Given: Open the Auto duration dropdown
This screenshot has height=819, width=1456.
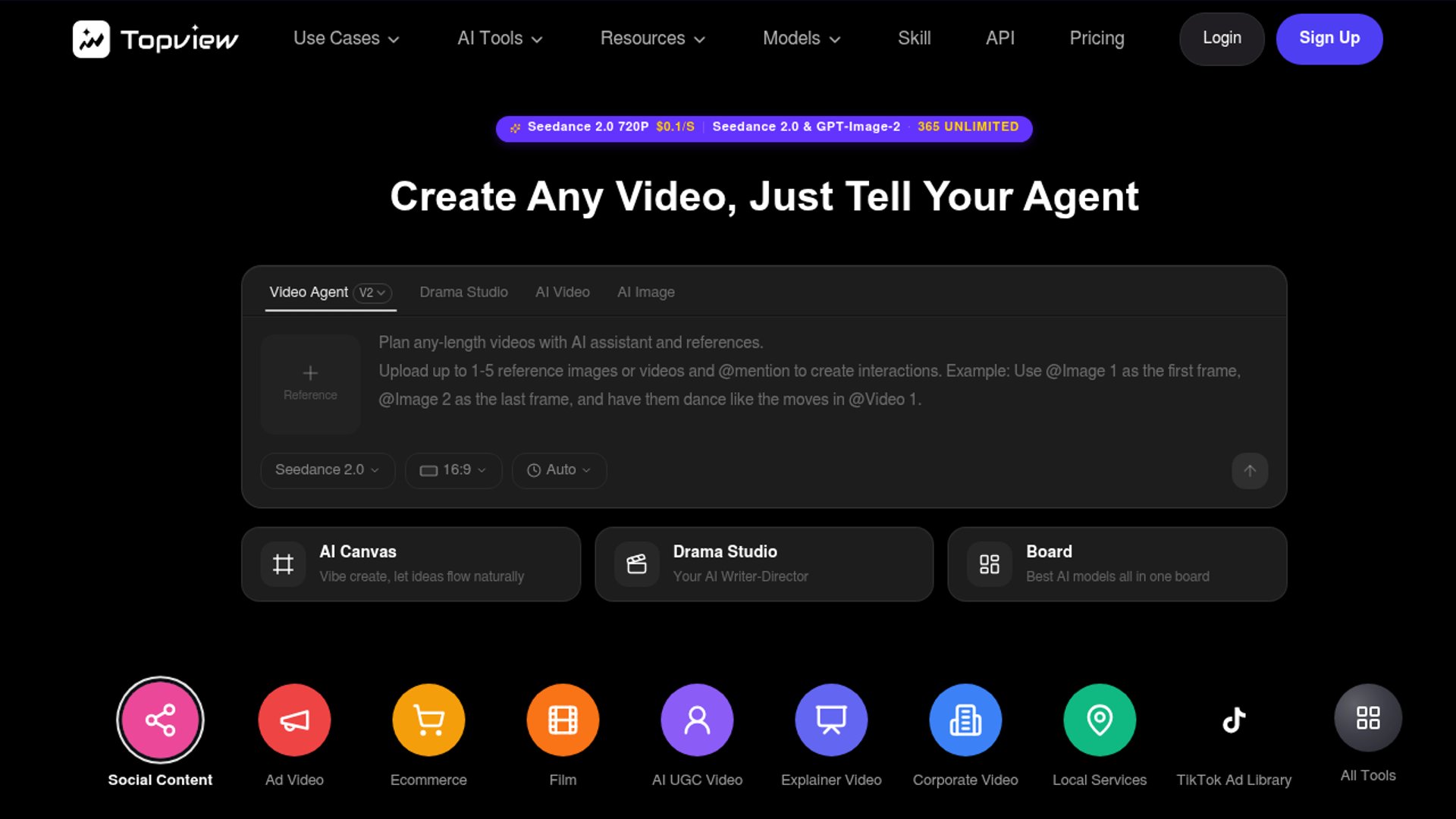Looking at the screenshot, I should 559,470.
